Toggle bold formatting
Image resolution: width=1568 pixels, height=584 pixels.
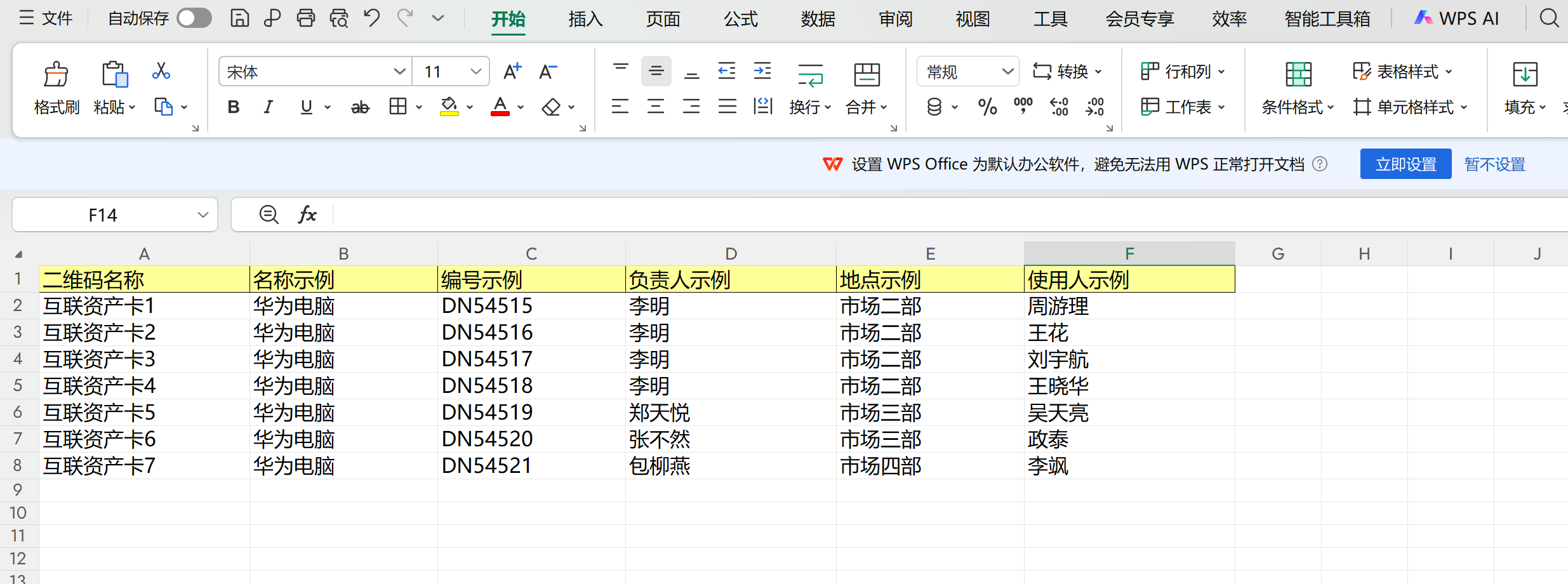tap(233, 107)
